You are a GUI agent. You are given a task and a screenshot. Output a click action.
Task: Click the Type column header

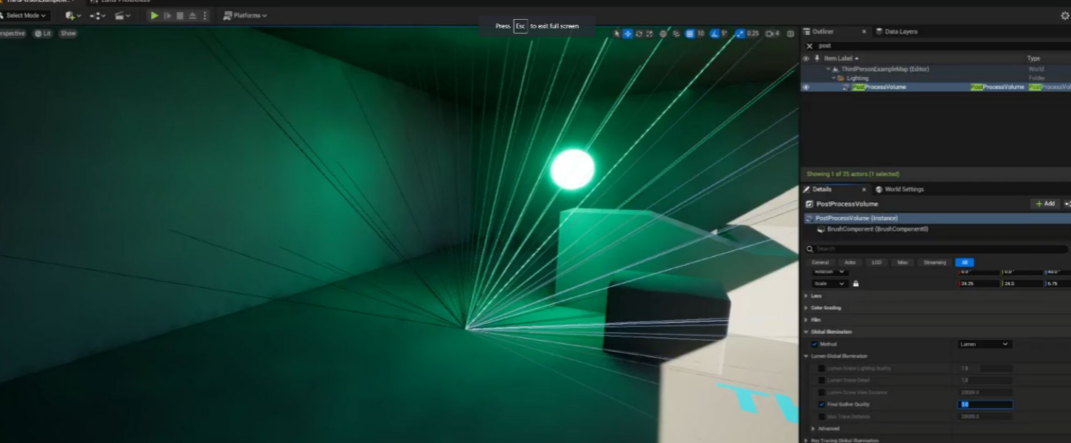pyautogui.click(x=1033, y=59)
